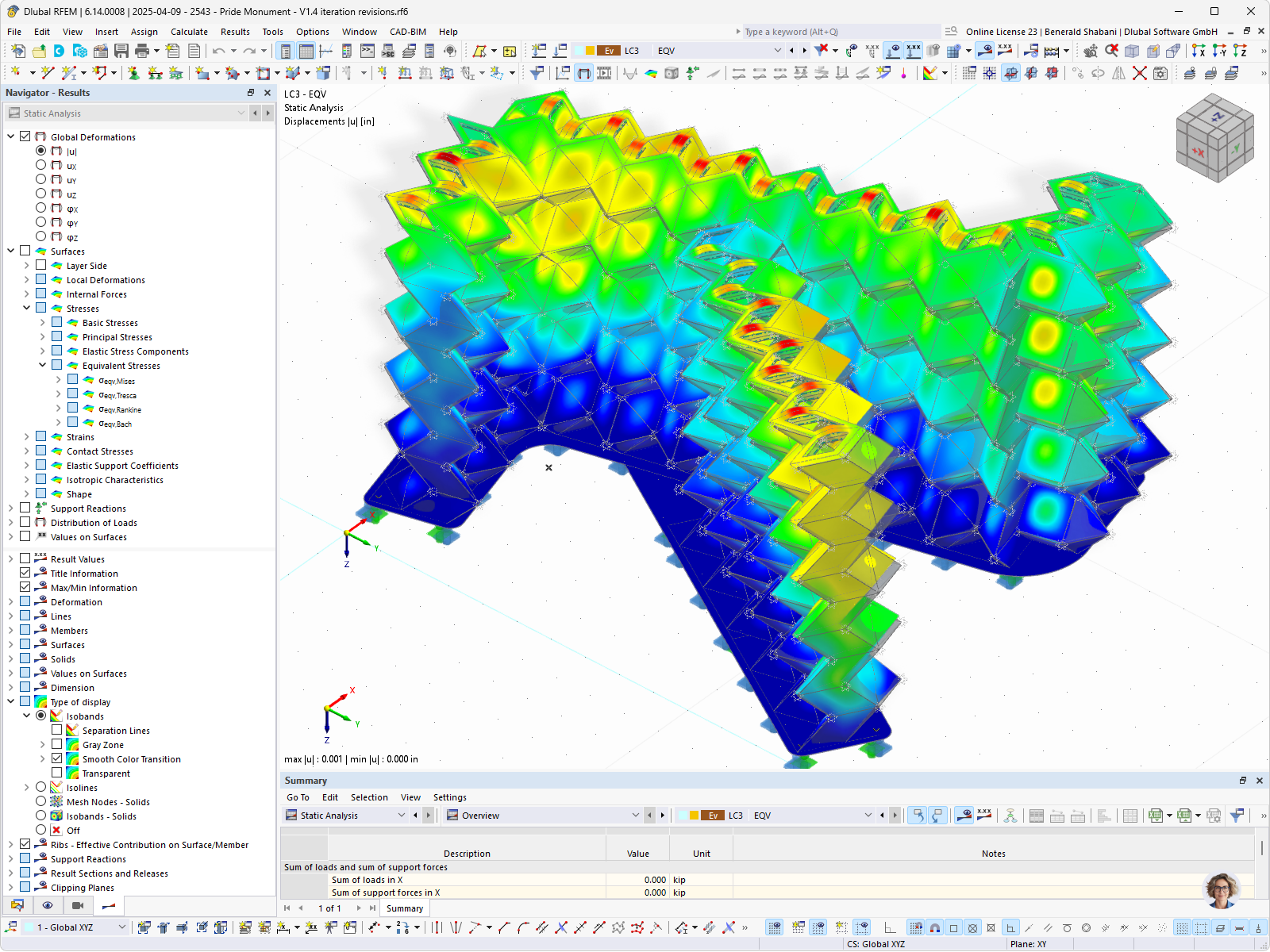This screenshot has height=952, width=1270.
Task: Open the Insert menu
Action: tap(106, 32)
